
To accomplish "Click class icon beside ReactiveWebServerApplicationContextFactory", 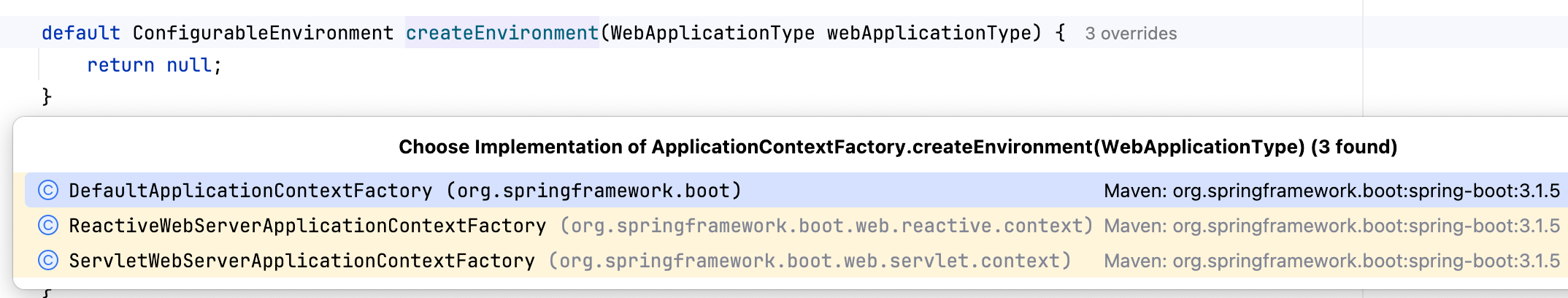I will point(48,226).
